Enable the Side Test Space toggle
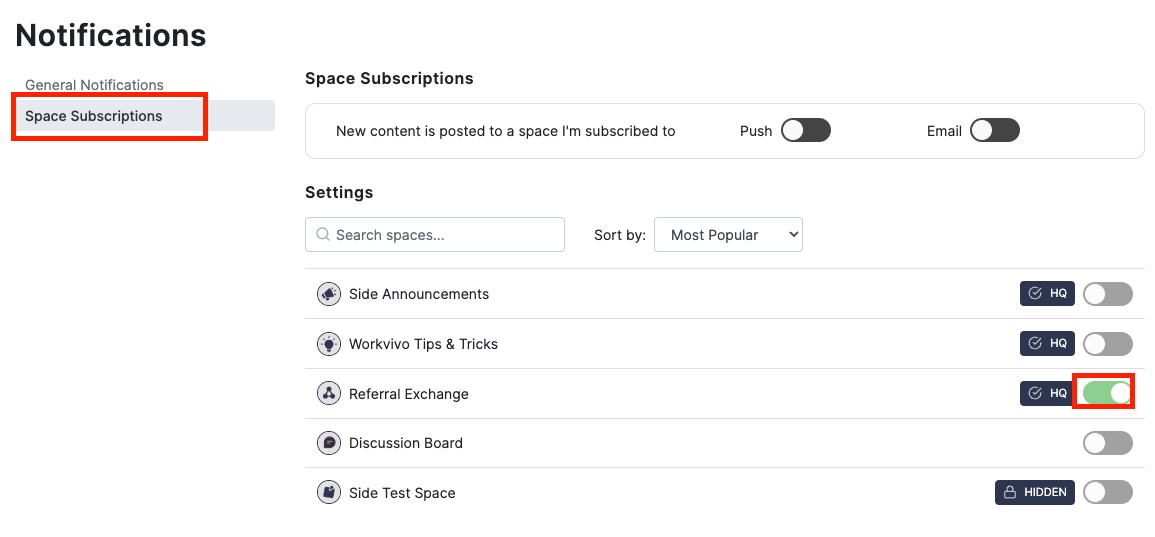 1108,492
